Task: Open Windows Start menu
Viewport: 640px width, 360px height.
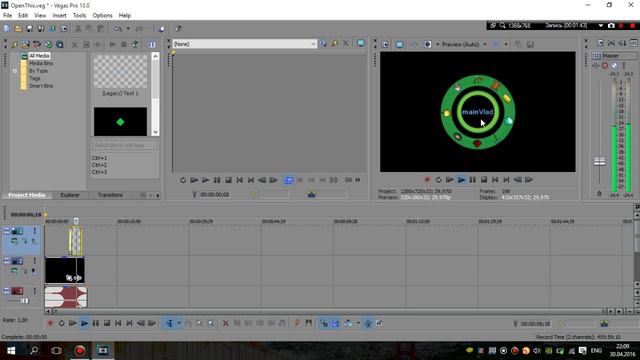Action: 11,351
